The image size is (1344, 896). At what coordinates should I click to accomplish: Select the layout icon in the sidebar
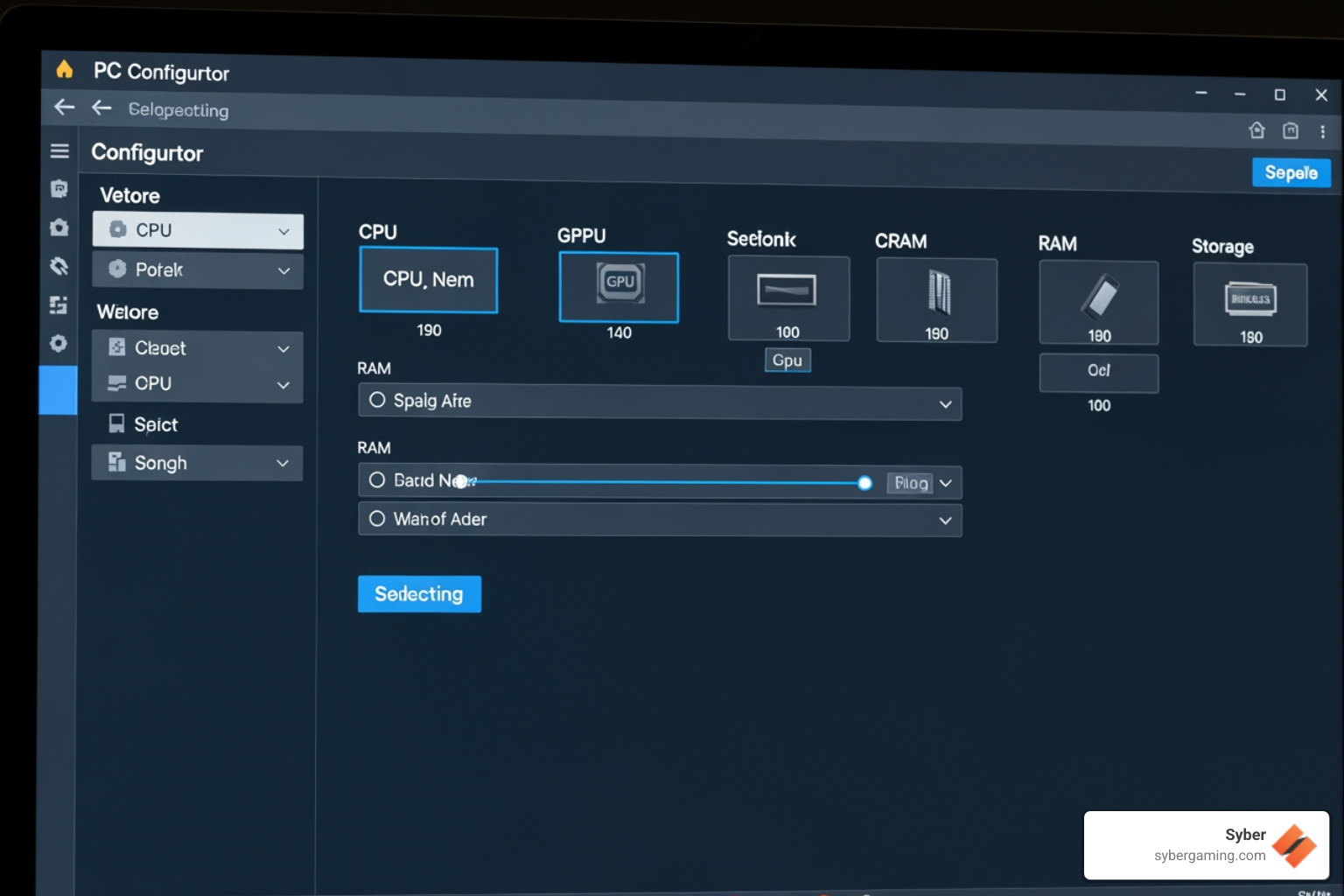(x=59, y=305)
